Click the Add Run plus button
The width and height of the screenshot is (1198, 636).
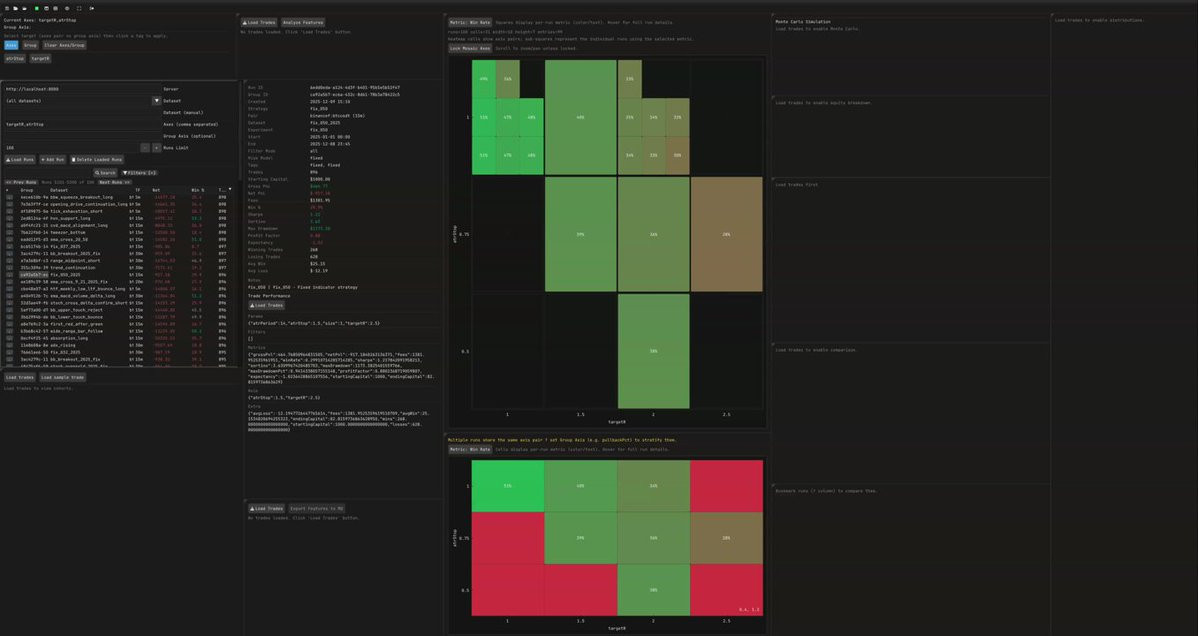[53, 160]
